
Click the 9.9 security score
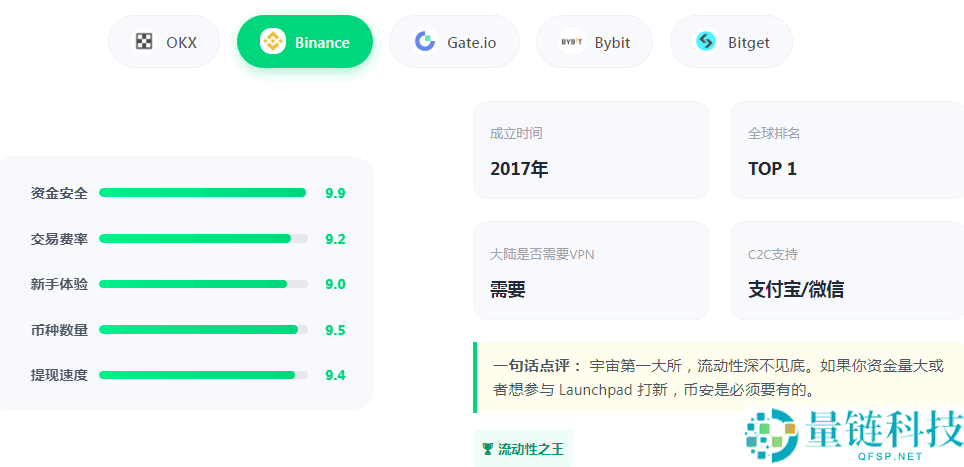click(335, 194)
